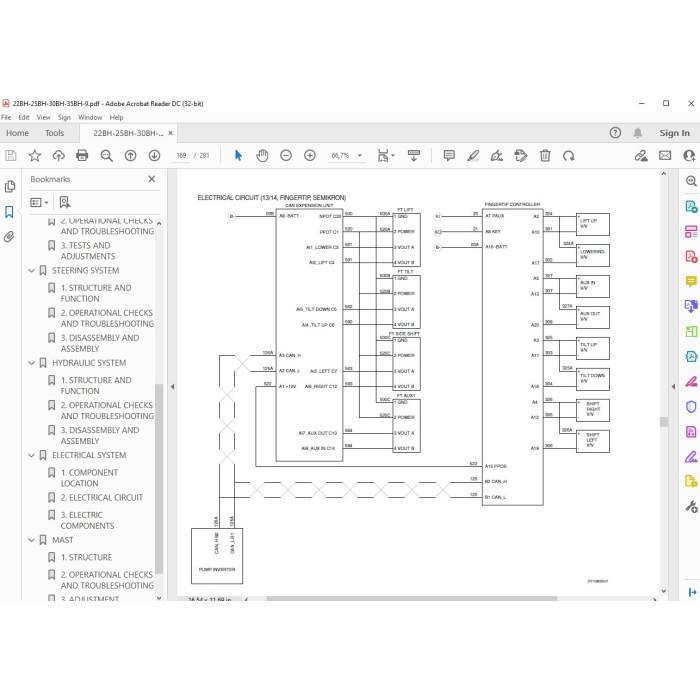700x700 pixels.
Task: Open the Add comment note tool
Action: pyautogui.click(x=449, y=155)
